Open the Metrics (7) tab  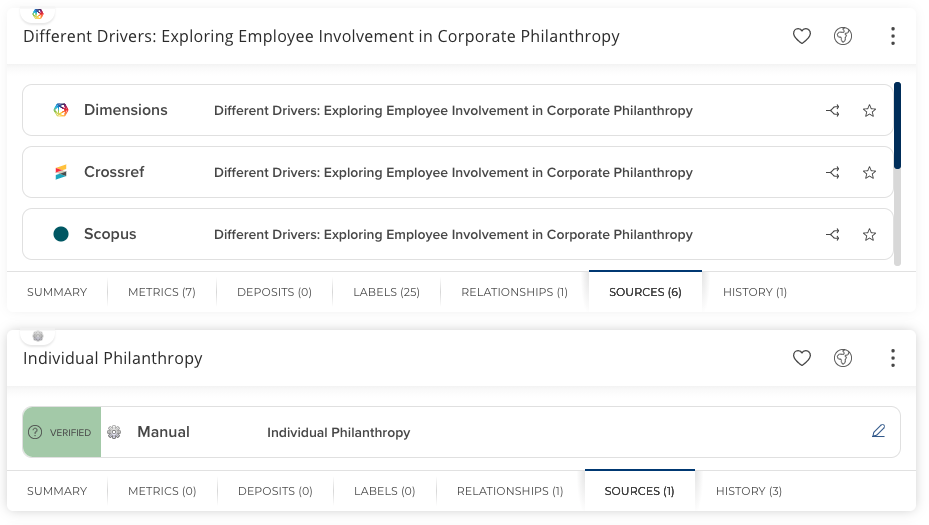162,292
